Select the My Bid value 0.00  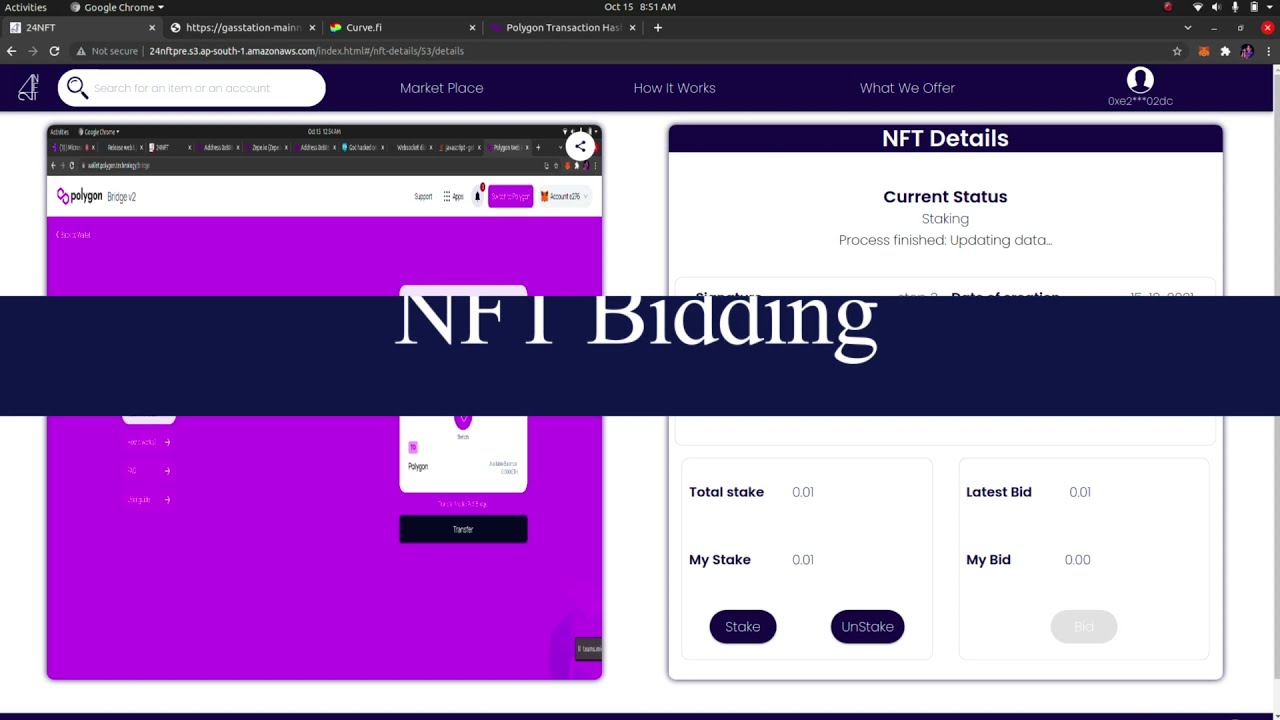tap(1078, 560)
